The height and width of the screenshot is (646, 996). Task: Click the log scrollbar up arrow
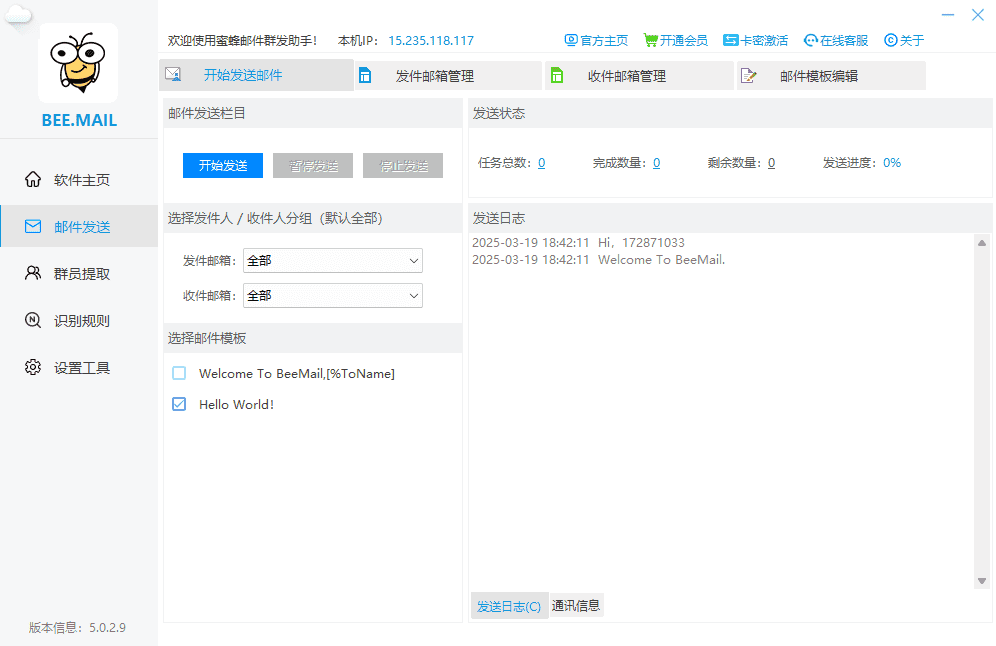coord(982,243)
